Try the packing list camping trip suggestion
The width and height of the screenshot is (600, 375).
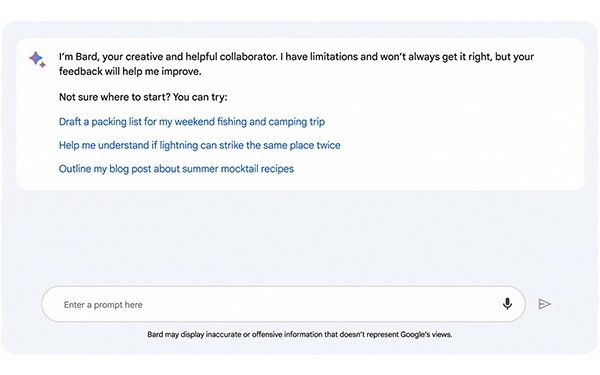pyautogui.click(x=192, y=122)
